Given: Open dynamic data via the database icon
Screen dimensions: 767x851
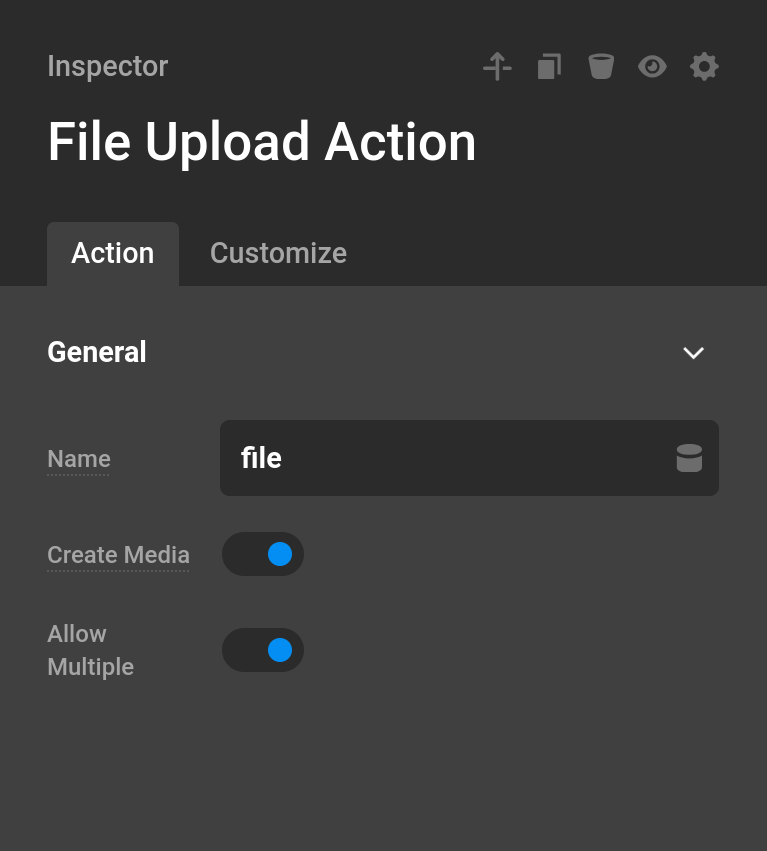Looking at the screenshot, I should coord(689,458).
